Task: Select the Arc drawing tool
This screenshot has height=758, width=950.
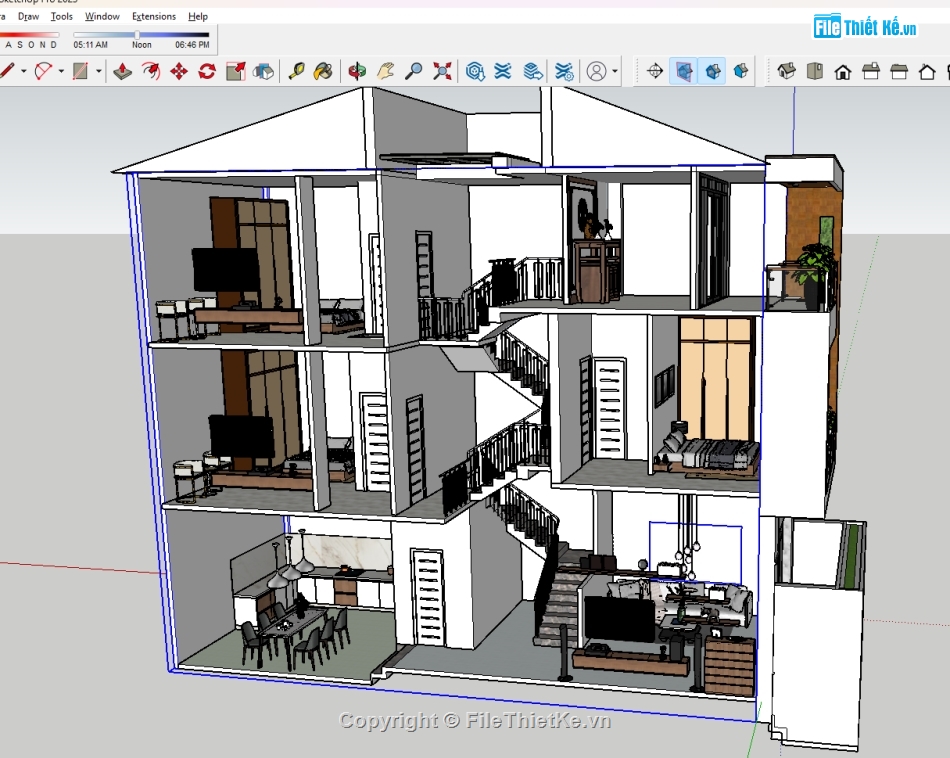Action: pyautogui.click(x=43, y=71)
